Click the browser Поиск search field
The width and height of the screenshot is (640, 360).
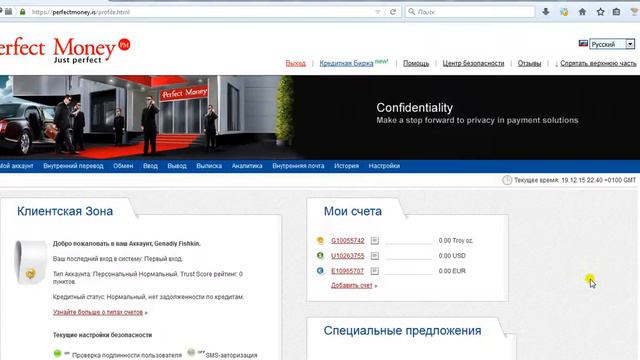(470, 12)
